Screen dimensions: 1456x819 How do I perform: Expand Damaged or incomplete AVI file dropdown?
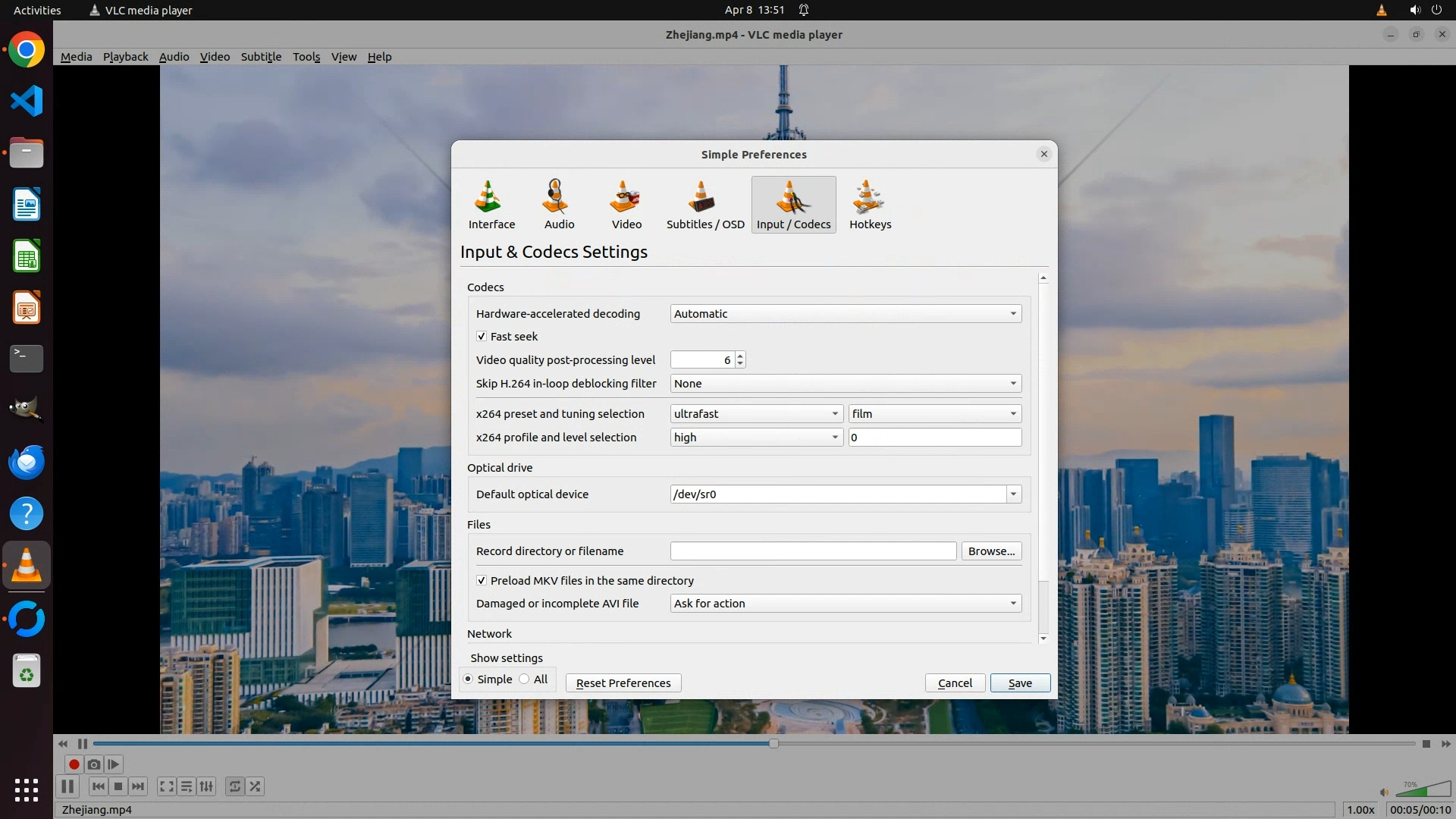[x=845, y=604]
